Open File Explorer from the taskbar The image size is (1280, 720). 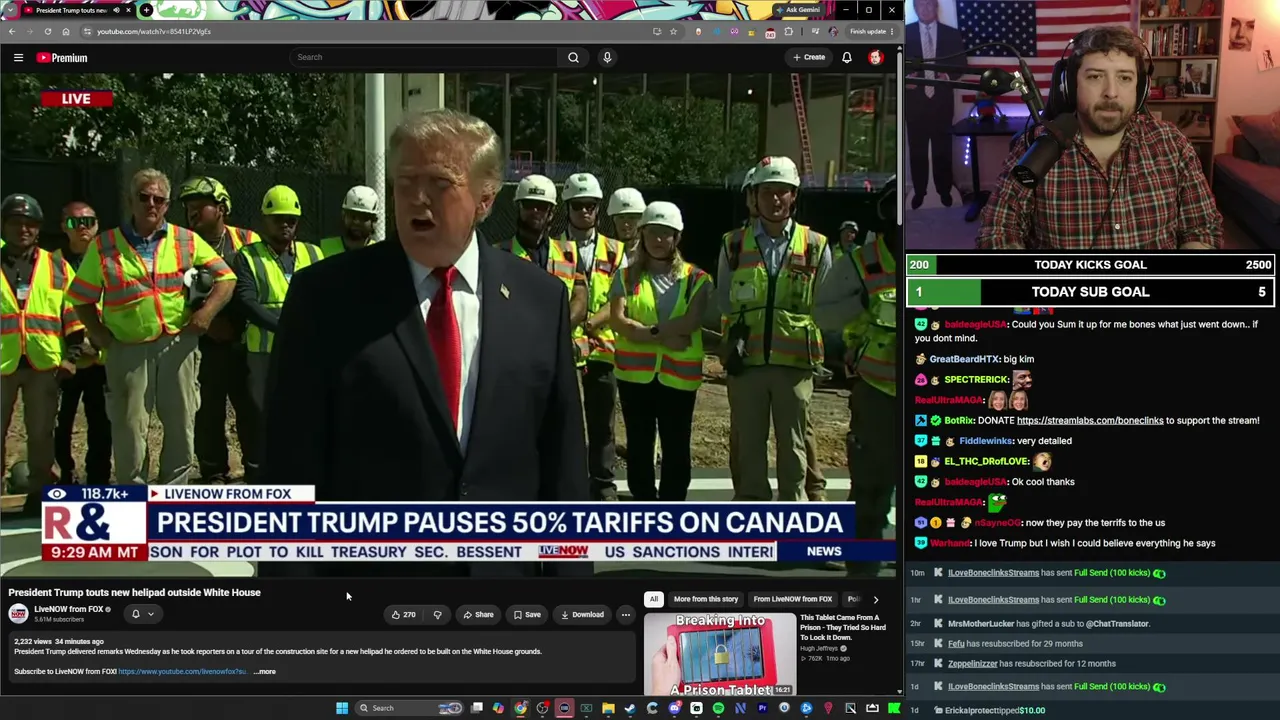(x=608, y=708)
